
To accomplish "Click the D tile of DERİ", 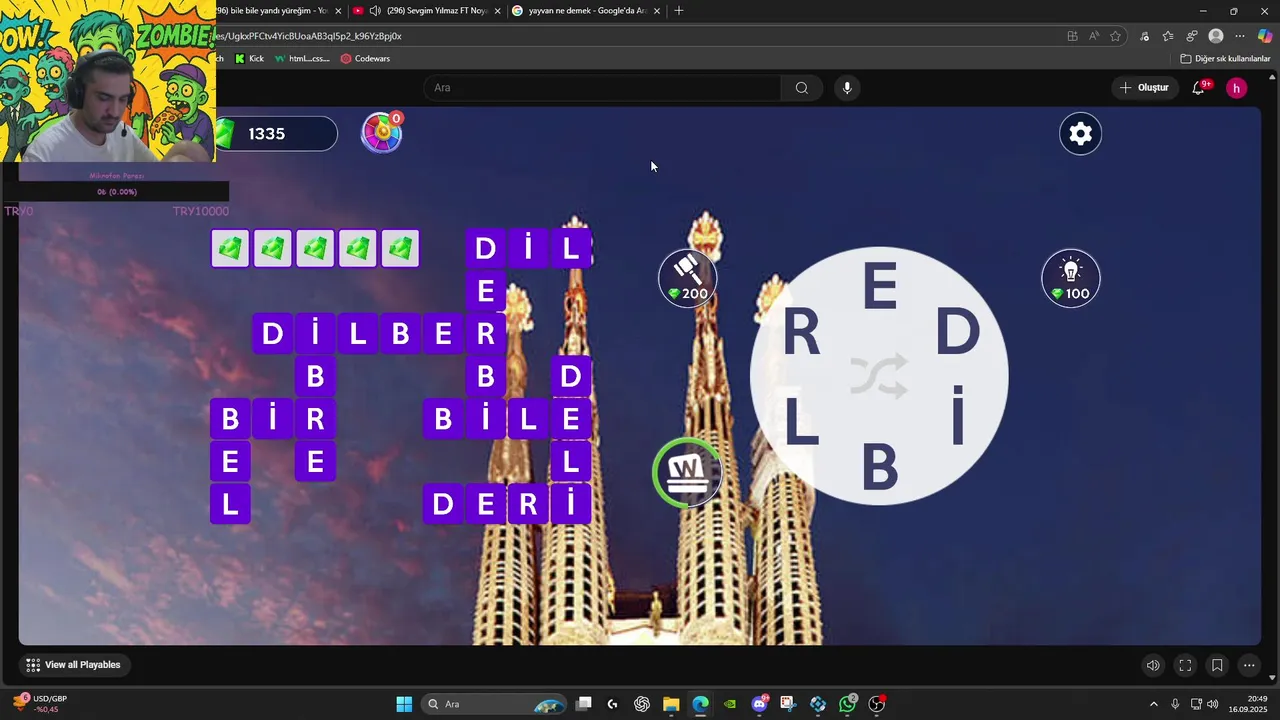I will point(443,505).
